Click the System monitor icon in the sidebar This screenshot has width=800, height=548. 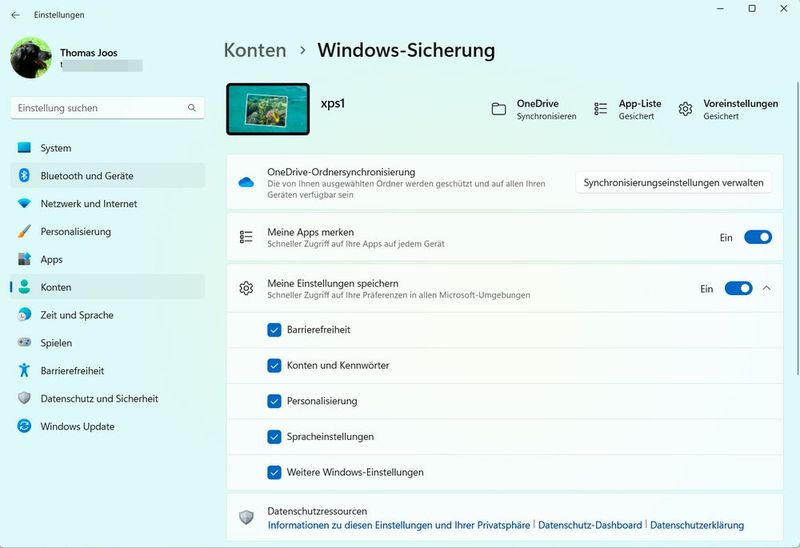(x=24, y=147)
